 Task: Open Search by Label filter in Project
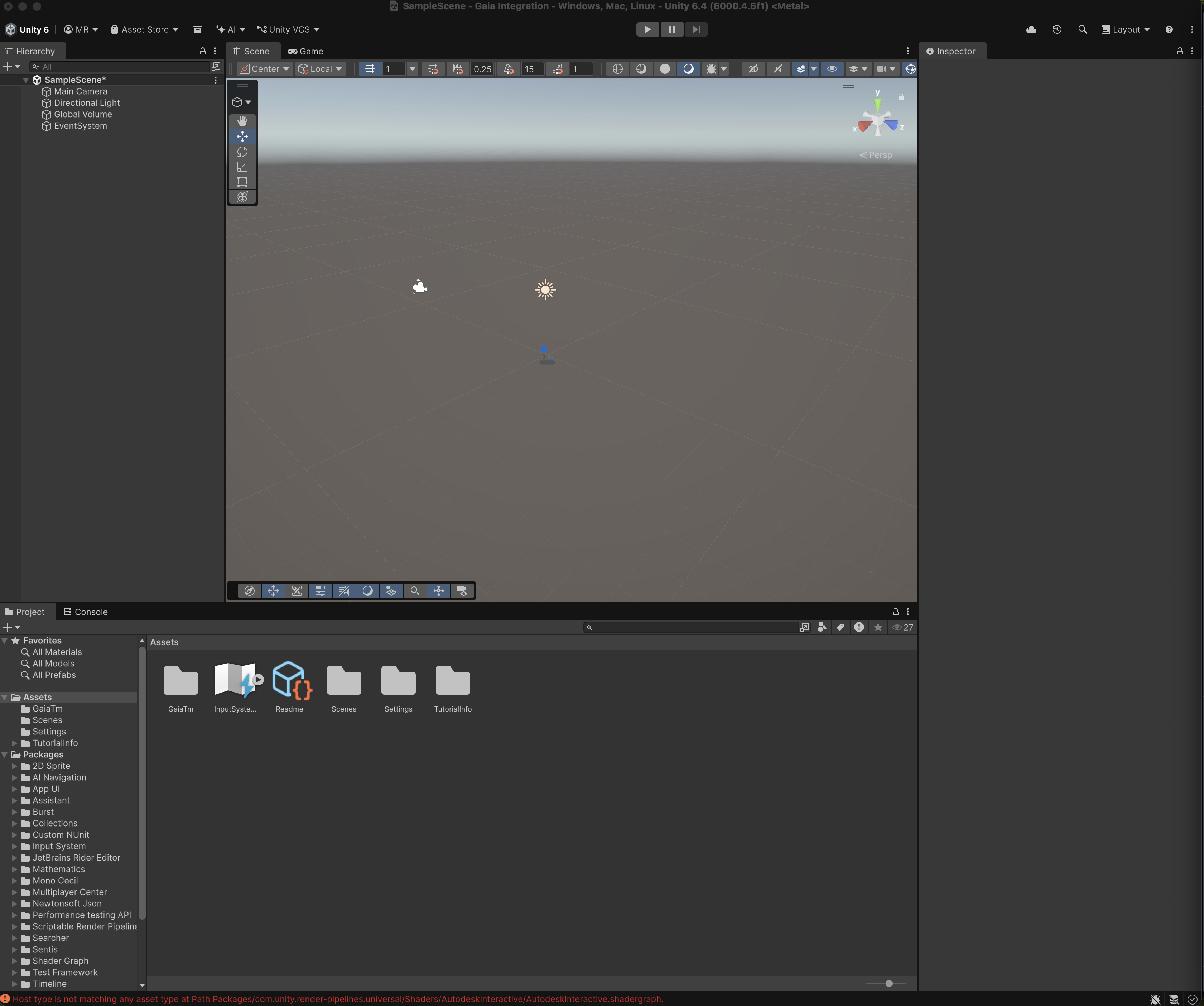click(840, 627)
